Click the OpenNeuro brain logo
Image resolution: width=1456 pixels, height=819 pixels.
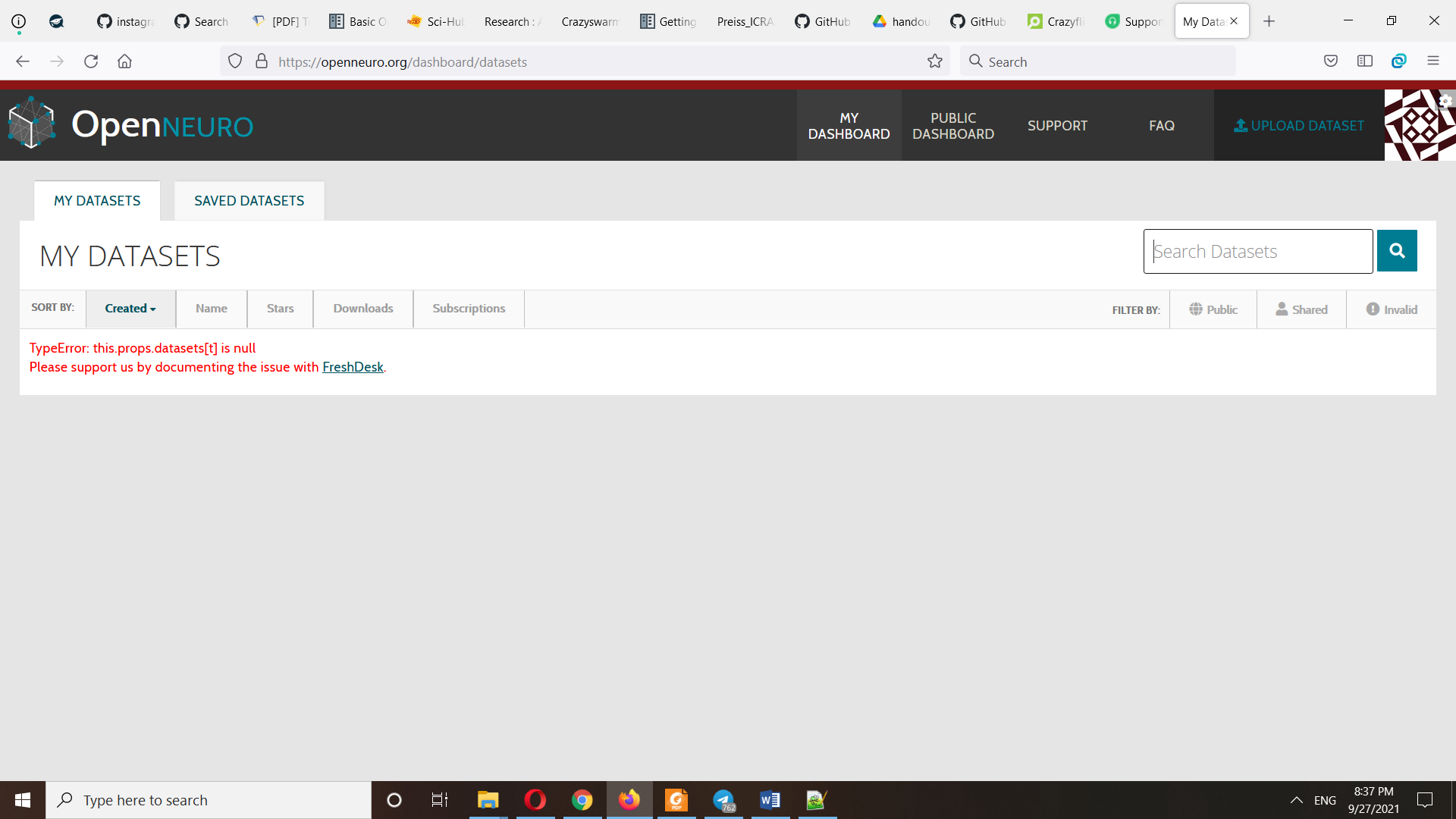click(30, 123)
